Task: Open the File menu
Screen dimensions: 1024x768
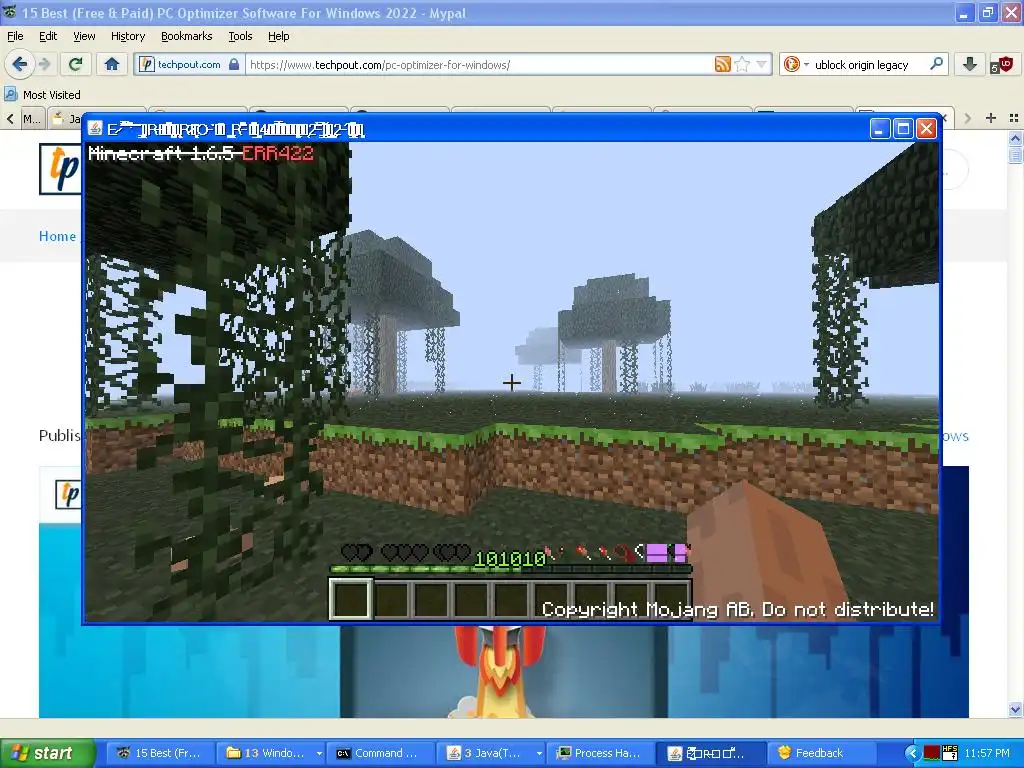Action: click(15, 36)
